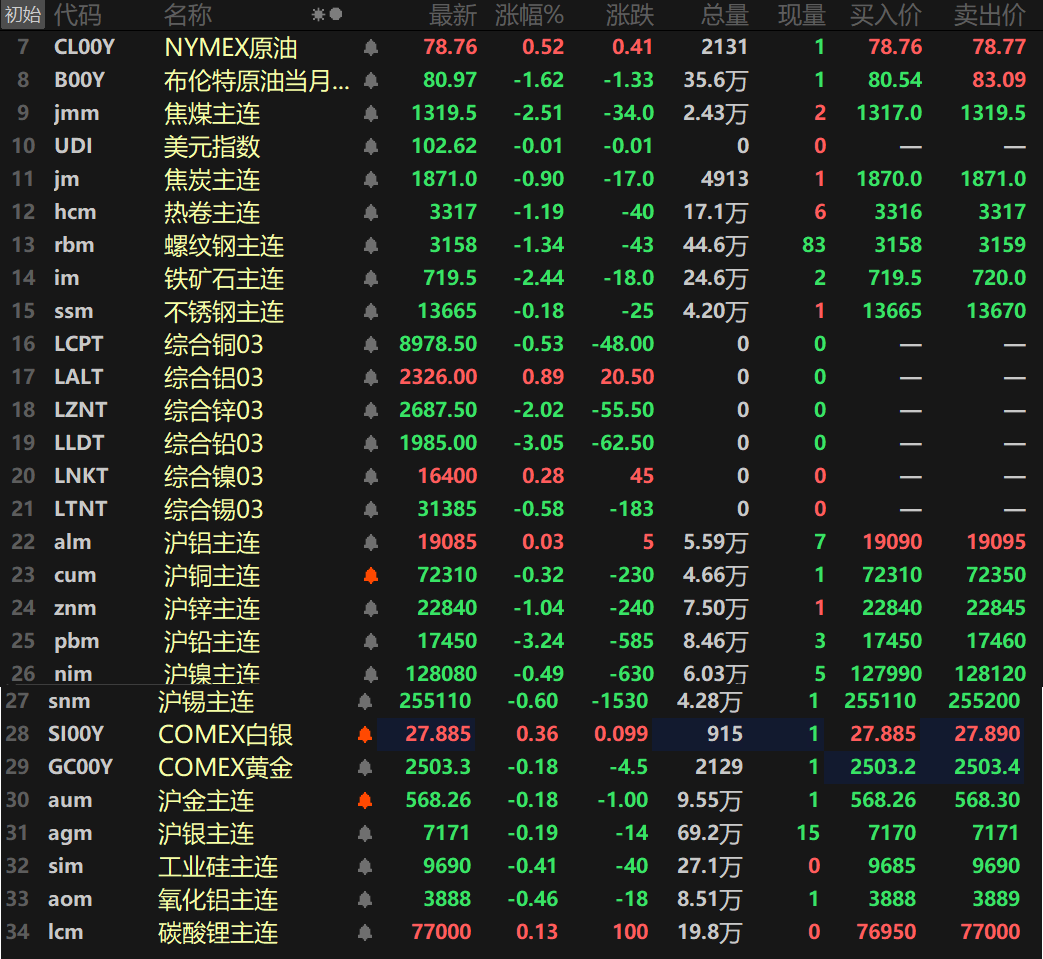Set an alert bell on 美元指数
The height and width of the screenshot is (959, 1043).
pyautogui.click(x=371, y=147)
